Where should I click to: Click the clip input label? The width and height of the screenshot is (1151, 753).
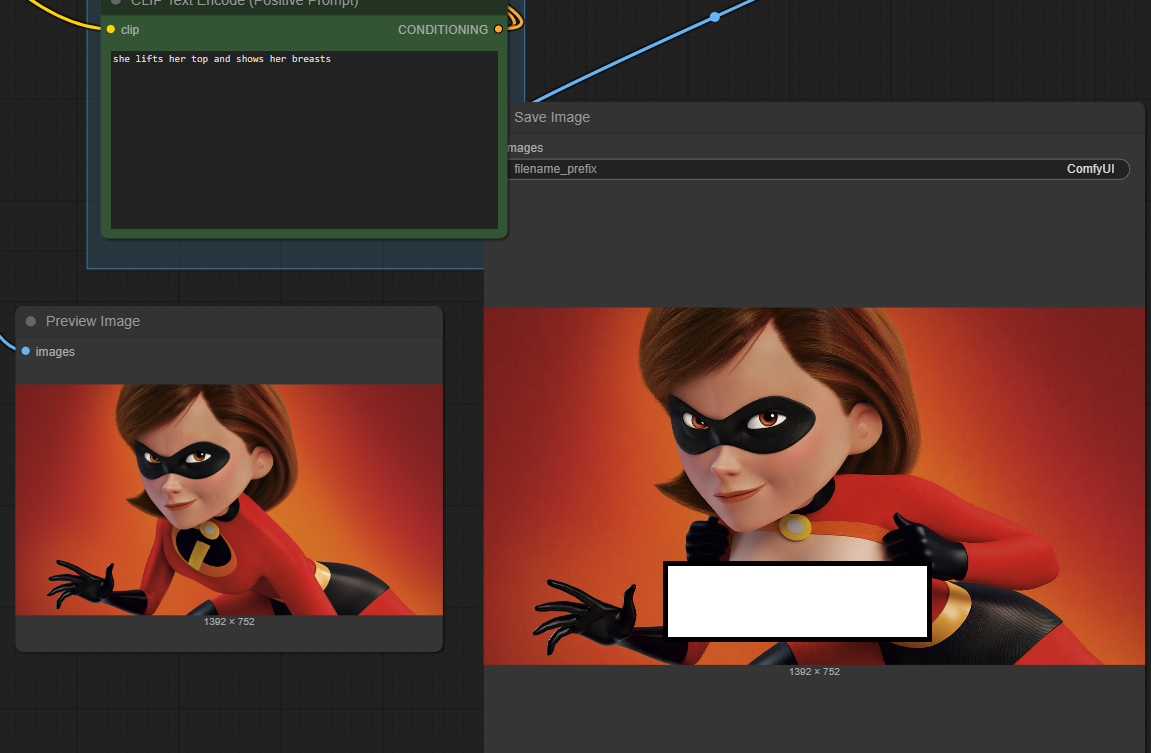[x=130, y=29]
